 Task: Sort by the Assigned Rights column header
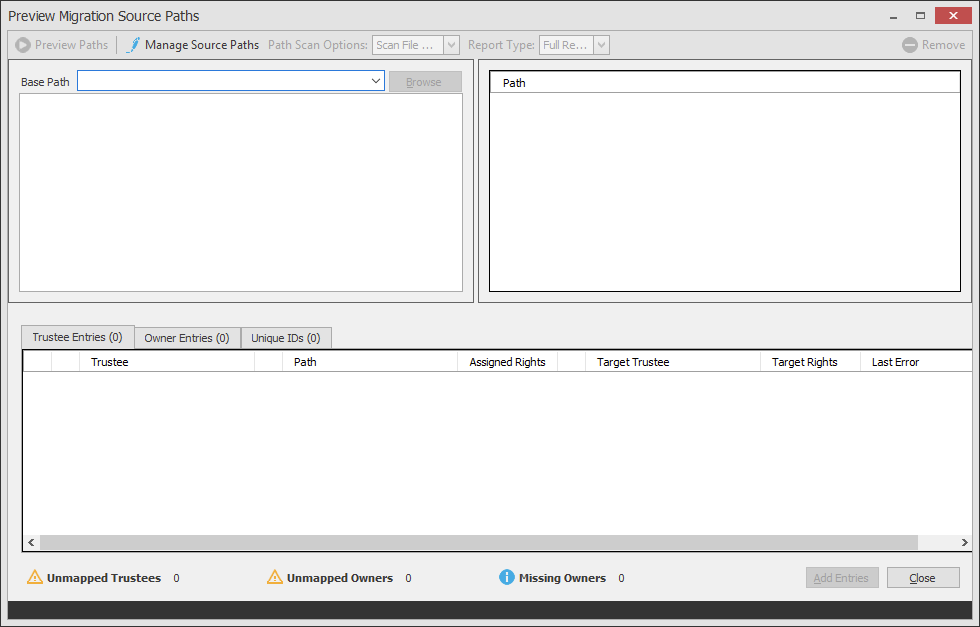pyautogui.click(x=508, y=362)
